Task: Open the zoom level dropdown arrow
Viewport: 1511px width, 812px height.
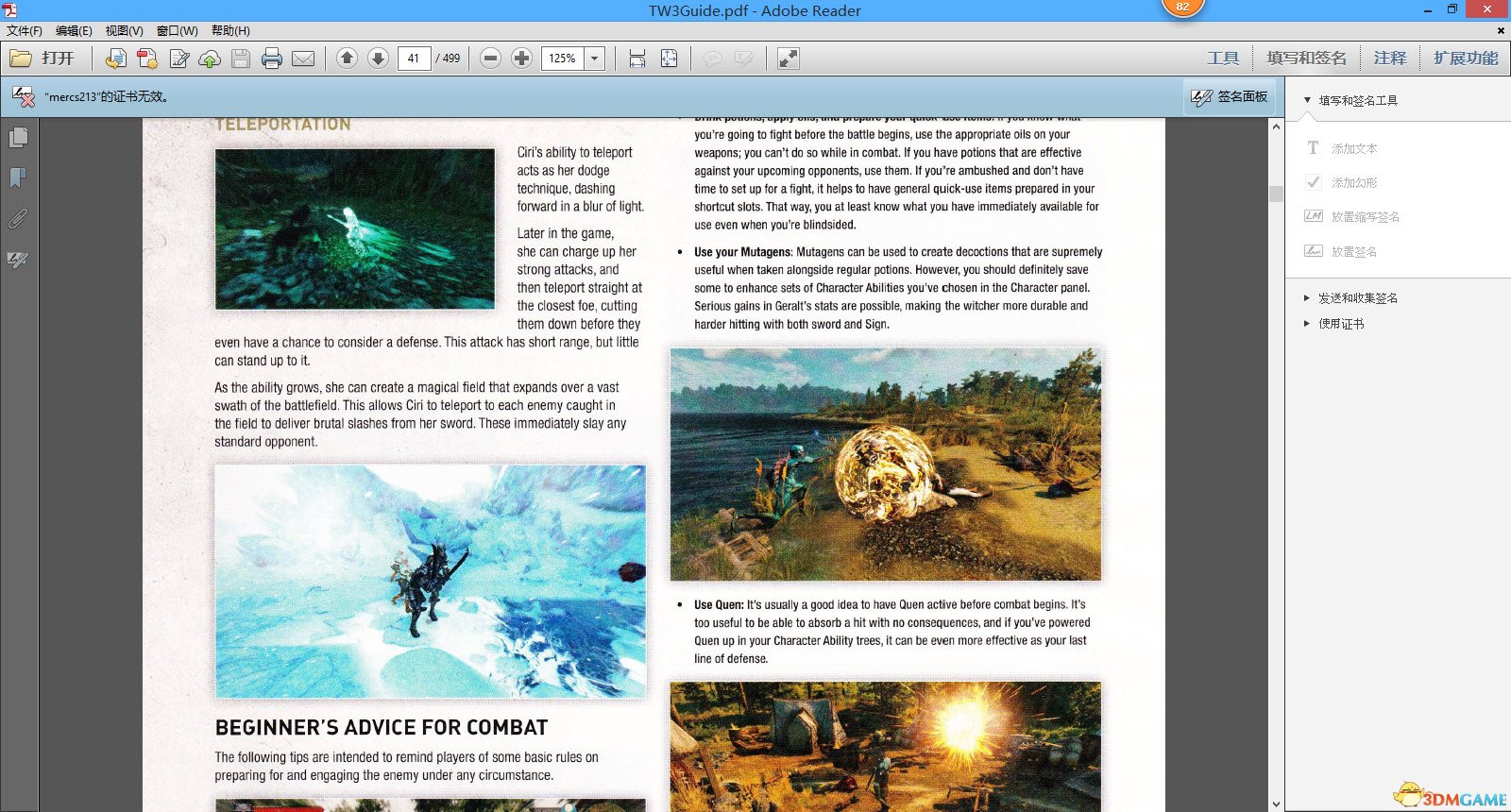Action: 595,59
